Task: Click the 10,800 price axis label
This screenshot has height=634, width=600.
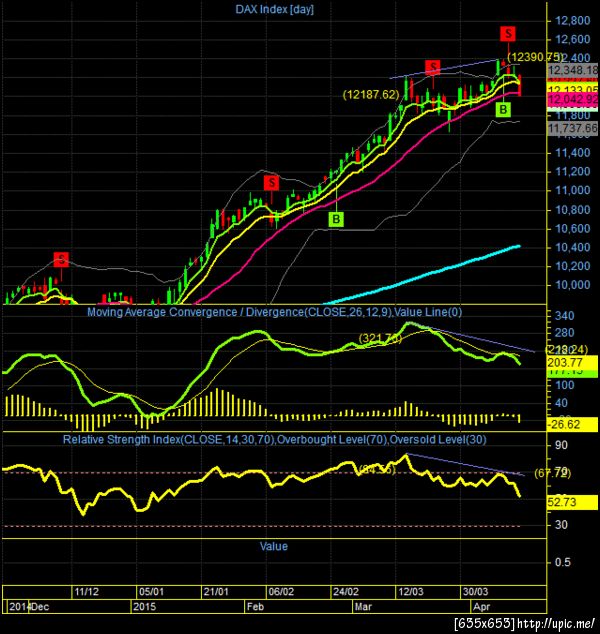Action: (573, 210)
